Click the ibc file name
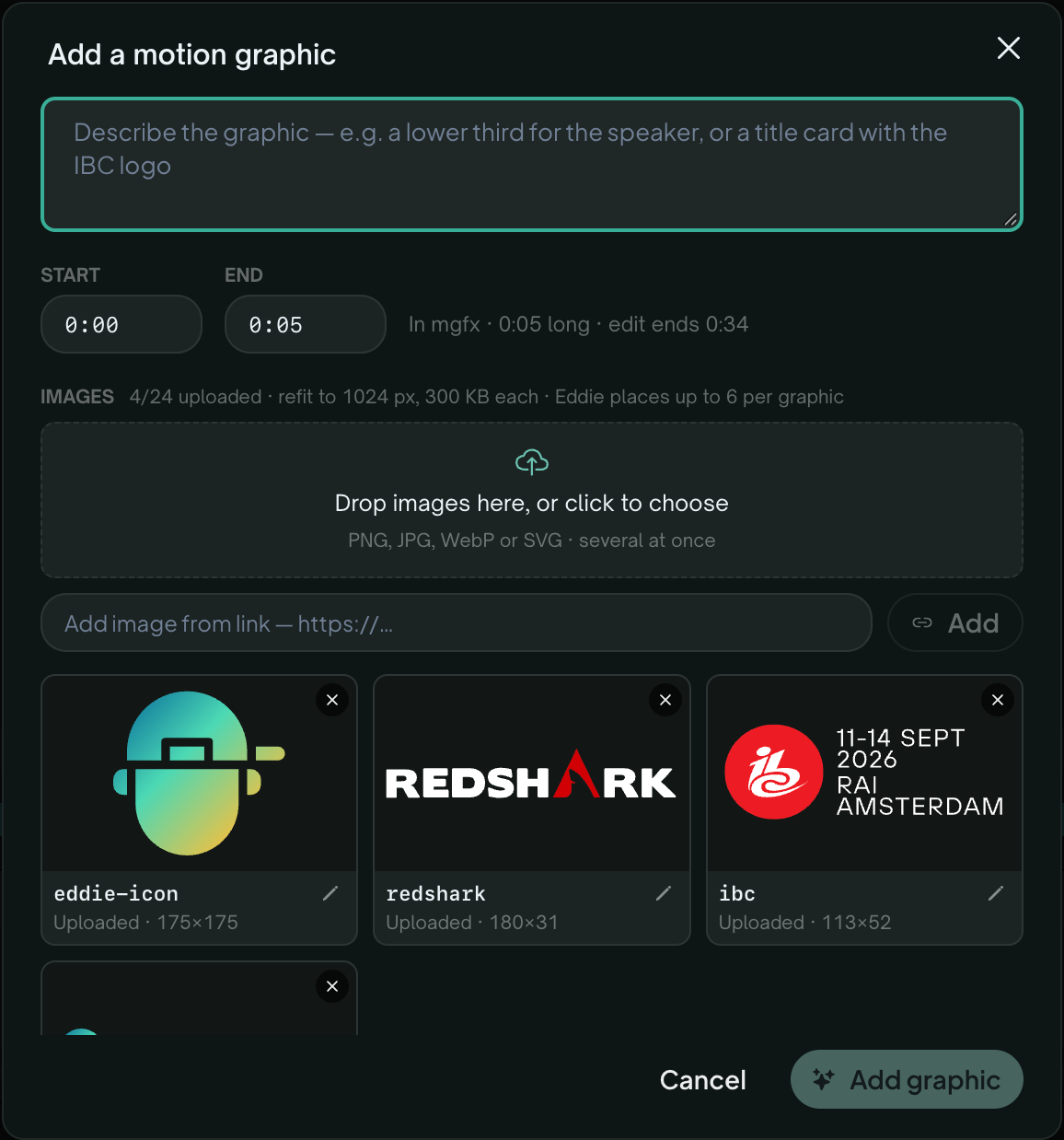Screen dimensions: 1064x1140 click(x=737, y=894)
